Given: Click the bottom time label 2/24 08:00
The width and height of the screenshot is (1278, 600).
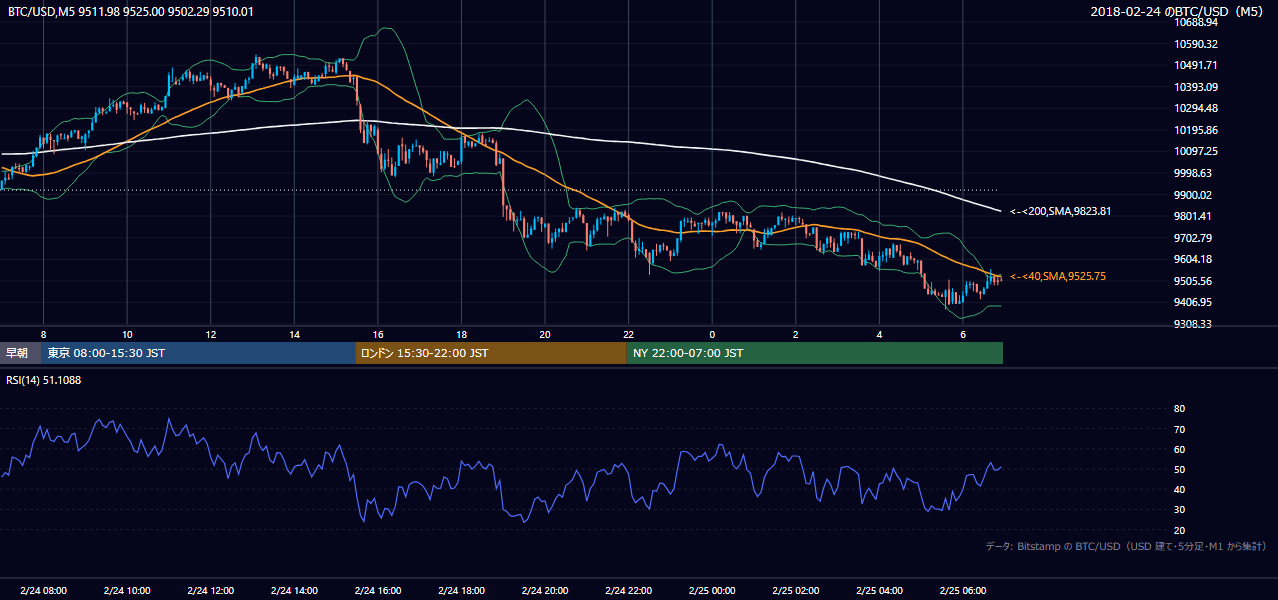Looking at the screenshot, I should 43,591.
